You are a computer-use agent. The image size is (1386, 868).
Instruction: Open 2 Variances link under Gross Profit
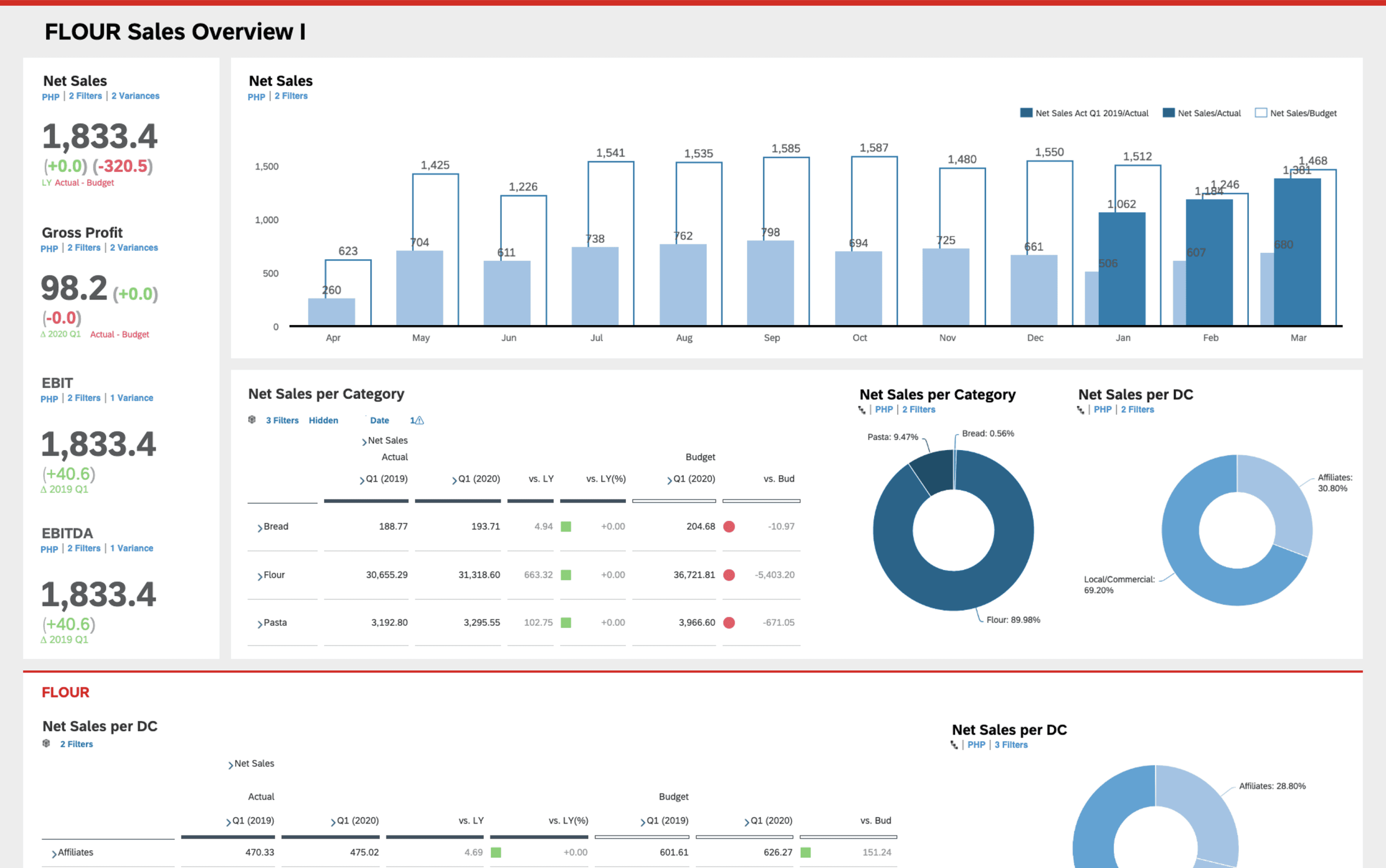(134, 247)
